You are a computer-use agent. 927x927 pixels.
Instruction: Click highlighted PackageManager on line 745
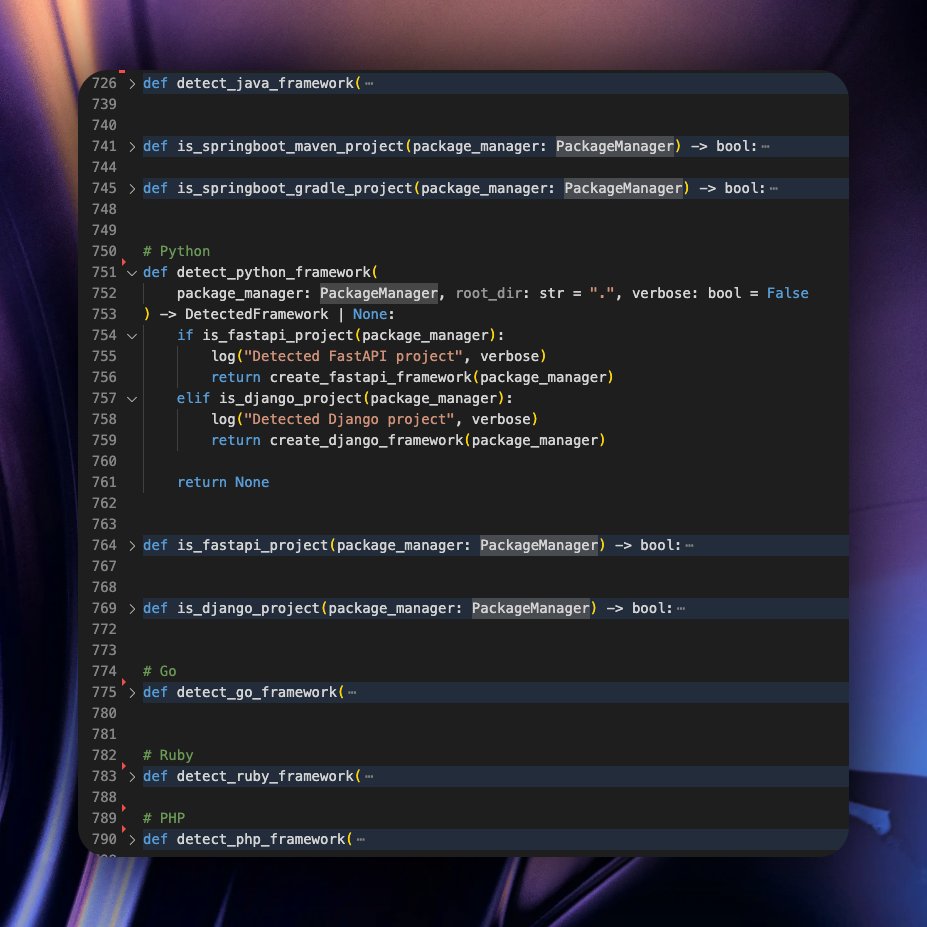623,188
